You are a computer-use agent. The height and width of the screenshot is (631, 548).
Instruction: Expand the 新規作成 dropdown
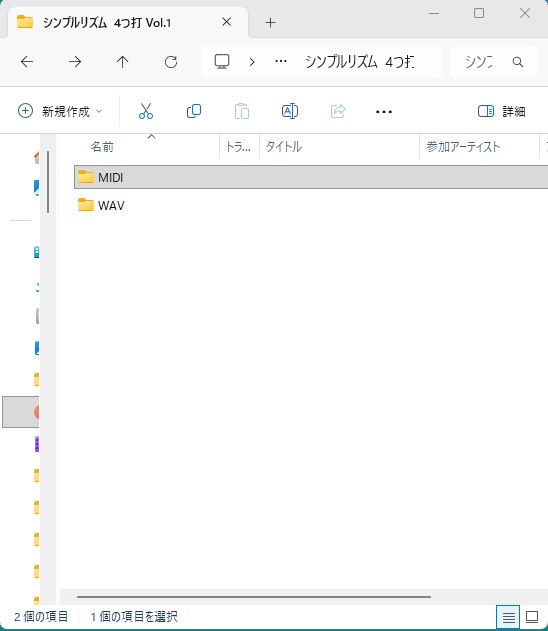(60, 111)
